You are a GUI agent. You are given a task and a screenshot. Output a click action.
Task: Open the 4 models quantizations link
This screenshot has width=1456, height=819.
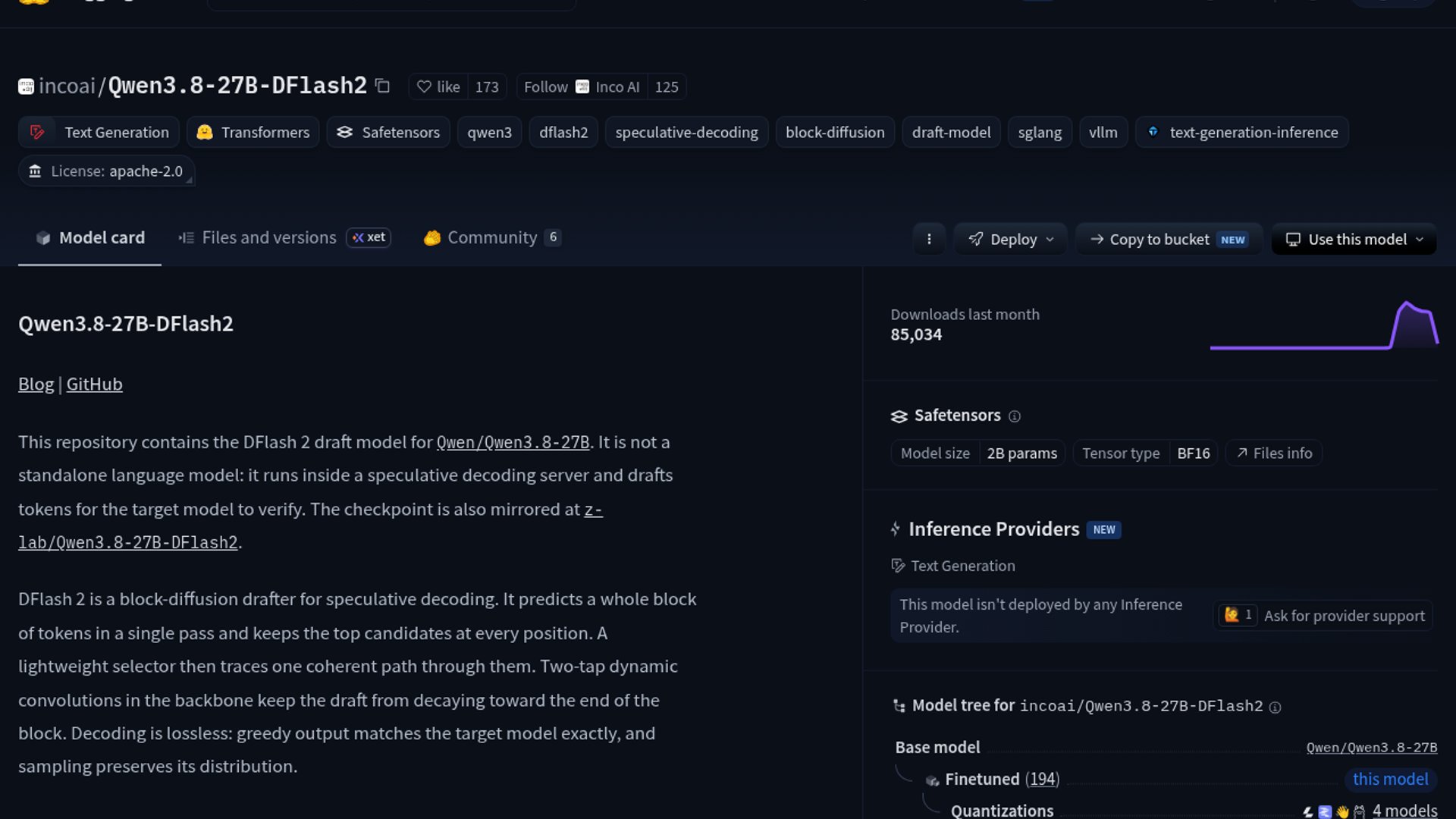point(1404,811)
